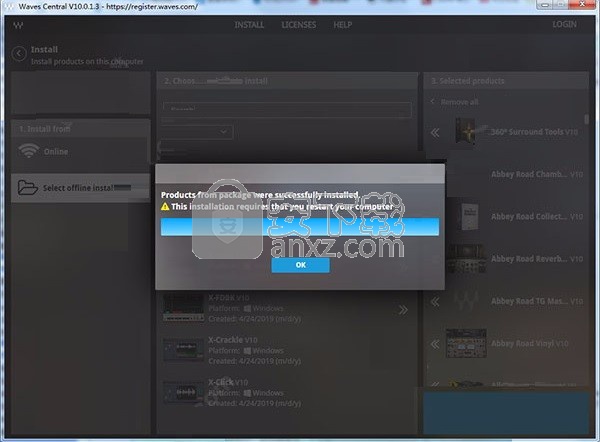Open the filter dropdown below search
The width and height of the screenshot is (600, 442).
(x=197, y=132)
